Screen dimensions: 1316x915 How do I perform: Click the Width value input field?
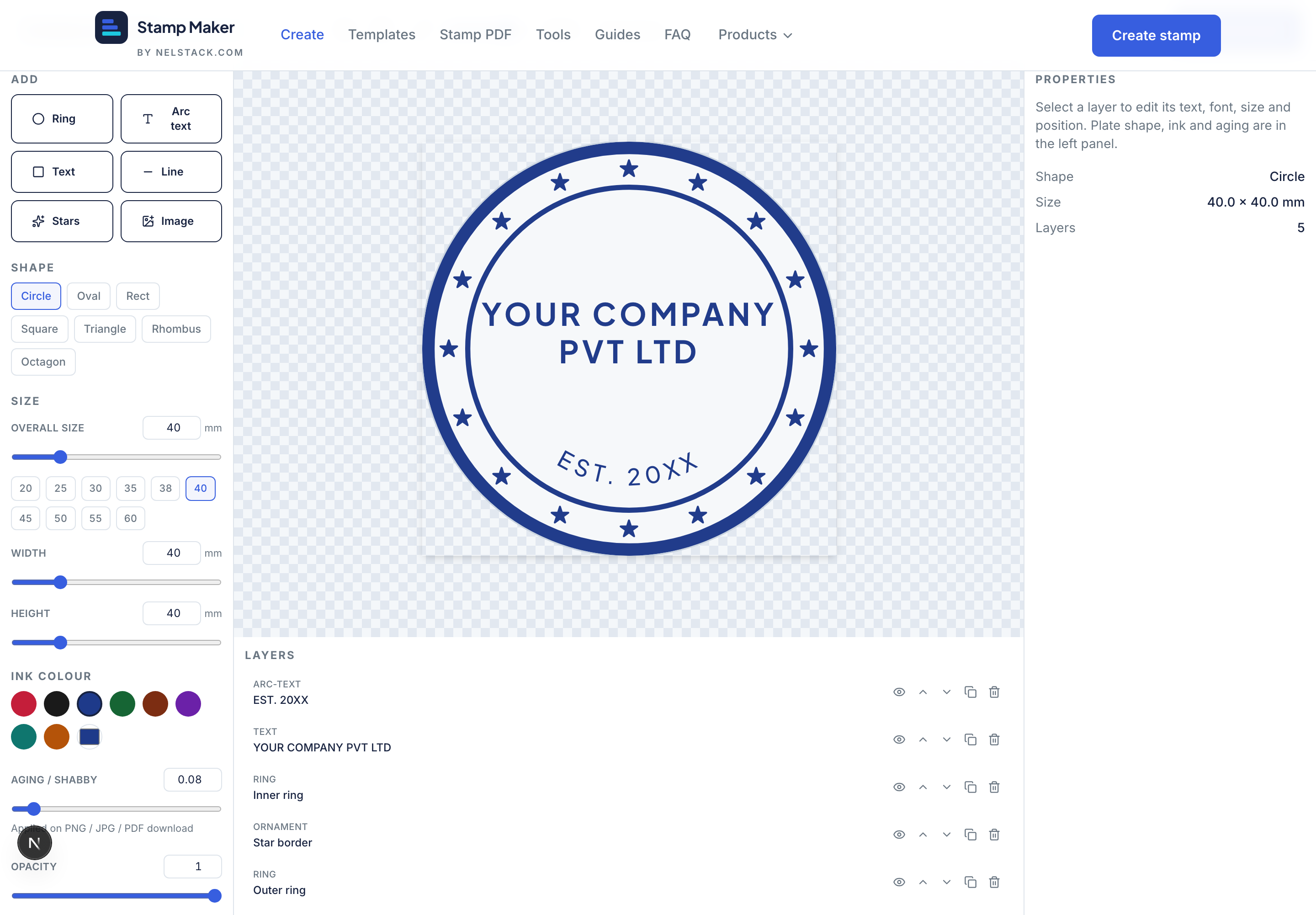(x=172, y=553)
